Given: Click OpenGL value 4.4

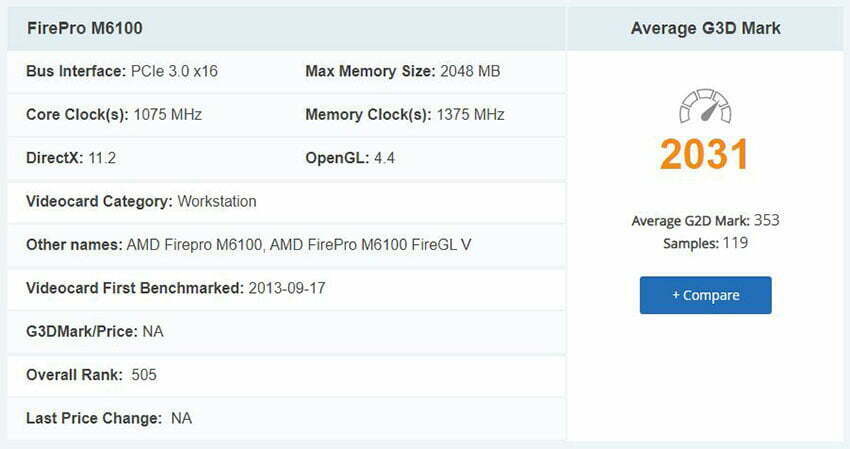Looking at the screenshot, I should [x=384, y=158].
